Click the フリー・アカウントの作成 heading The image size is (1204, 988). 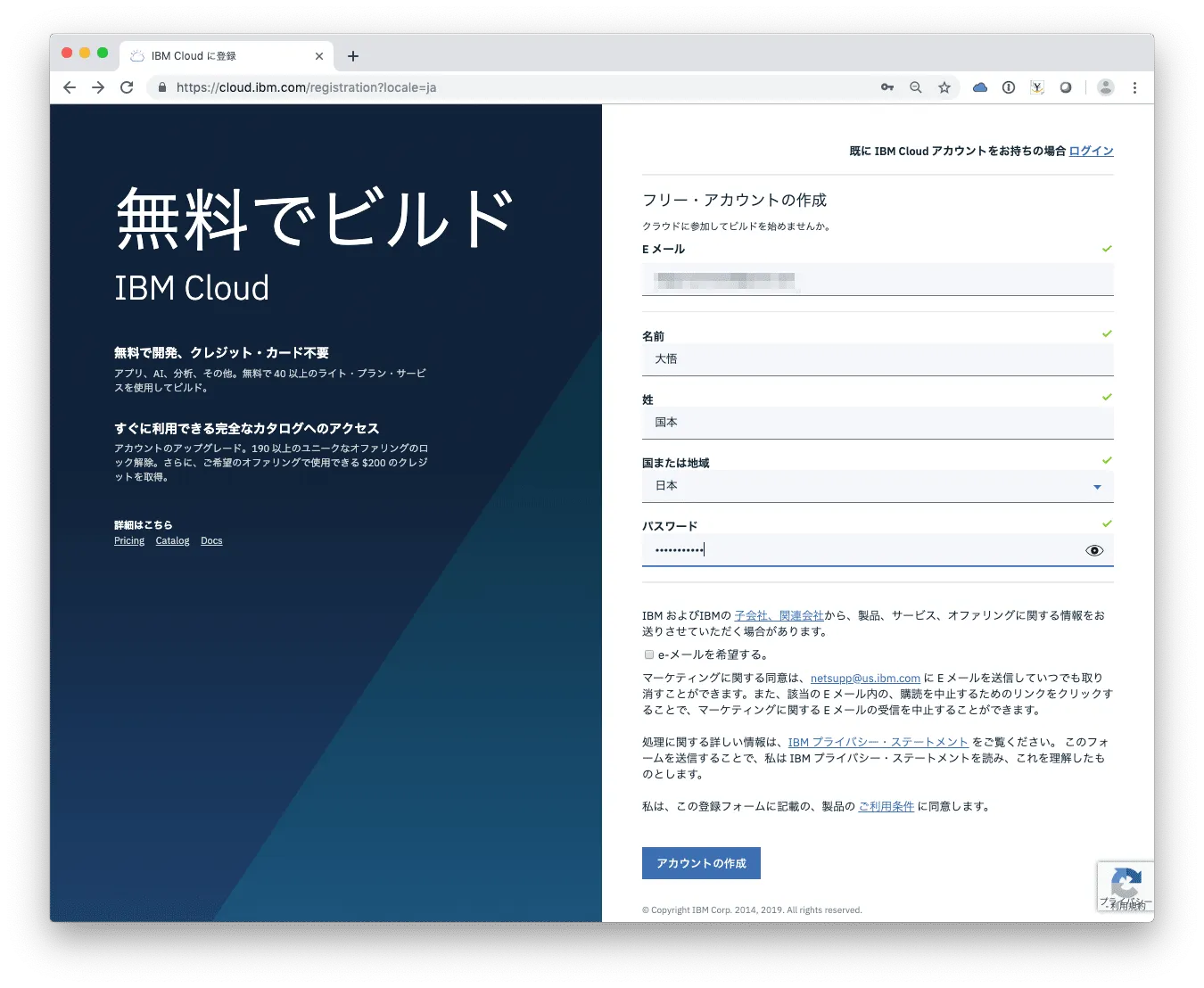click(734, 200)
